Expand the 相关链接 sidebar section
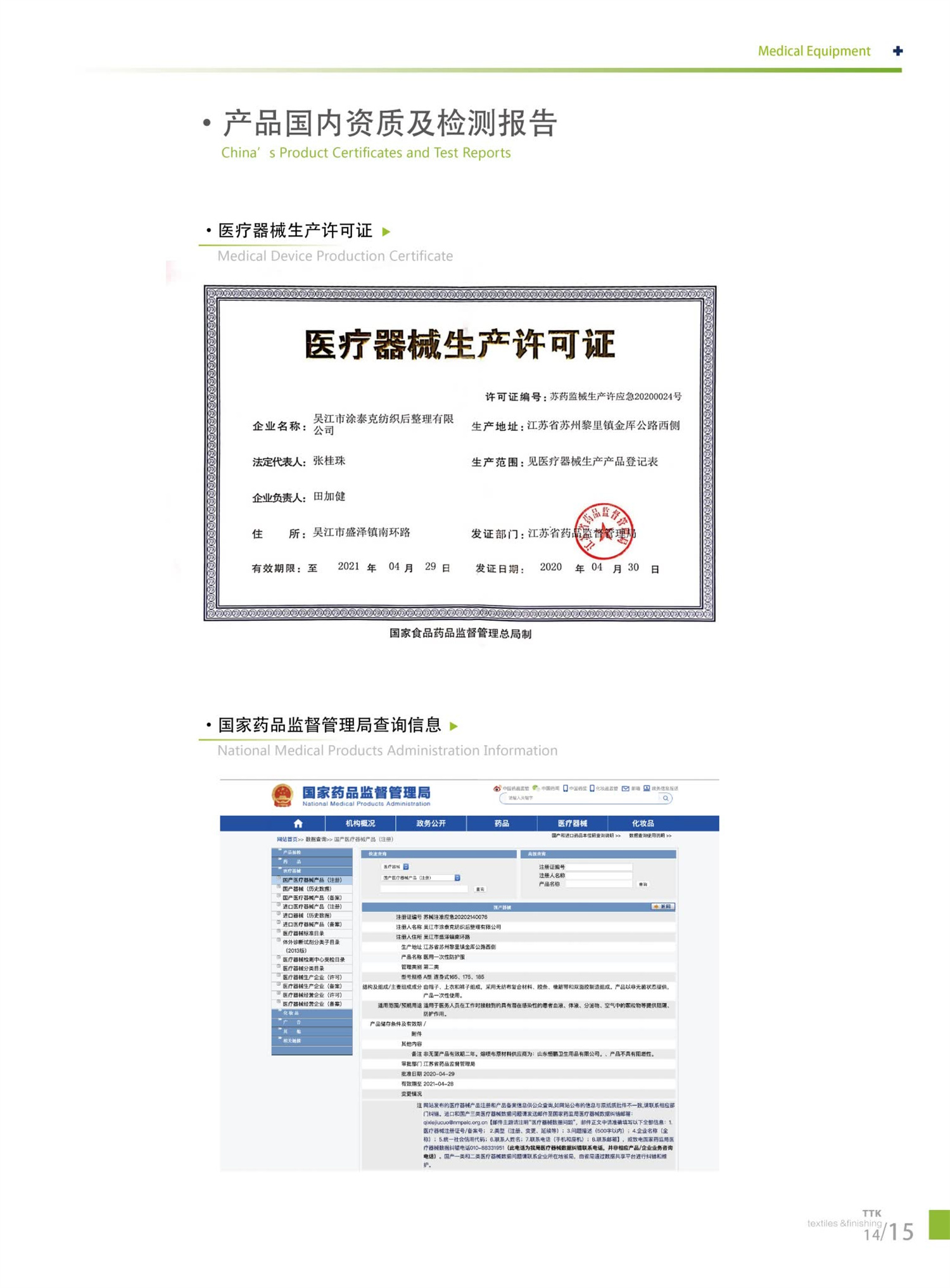This screenshot has height=1288, width=950. 312,1040
